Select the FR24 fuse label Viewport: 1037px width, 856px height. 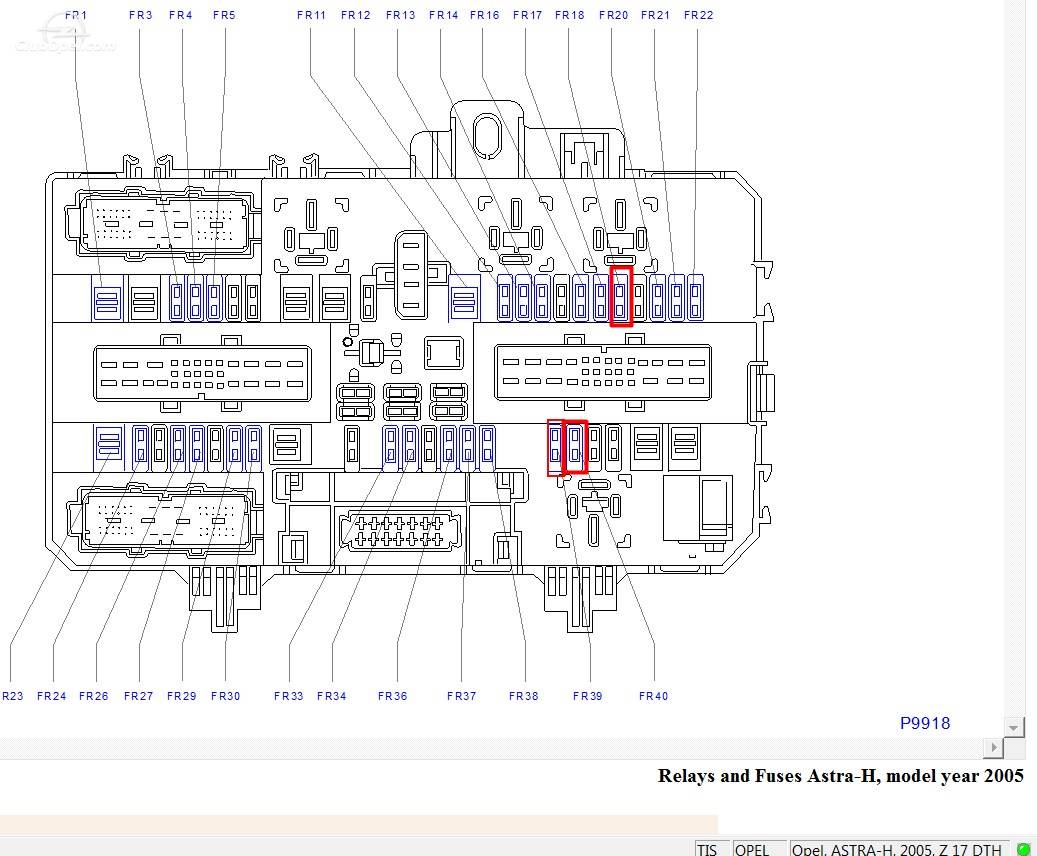[52, 696]
